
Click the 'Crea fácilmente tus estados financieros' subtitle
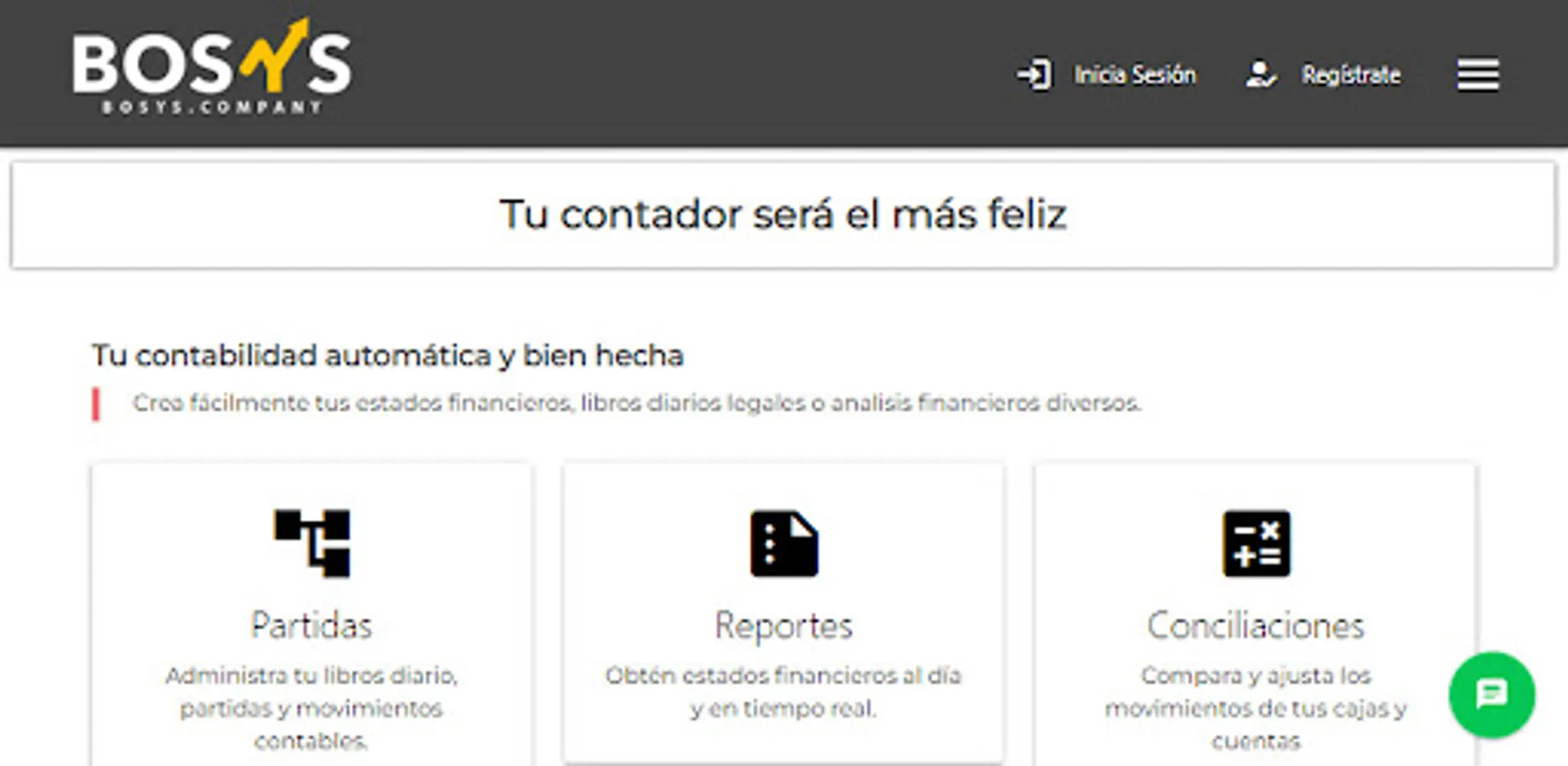click(x=636, y=403)
